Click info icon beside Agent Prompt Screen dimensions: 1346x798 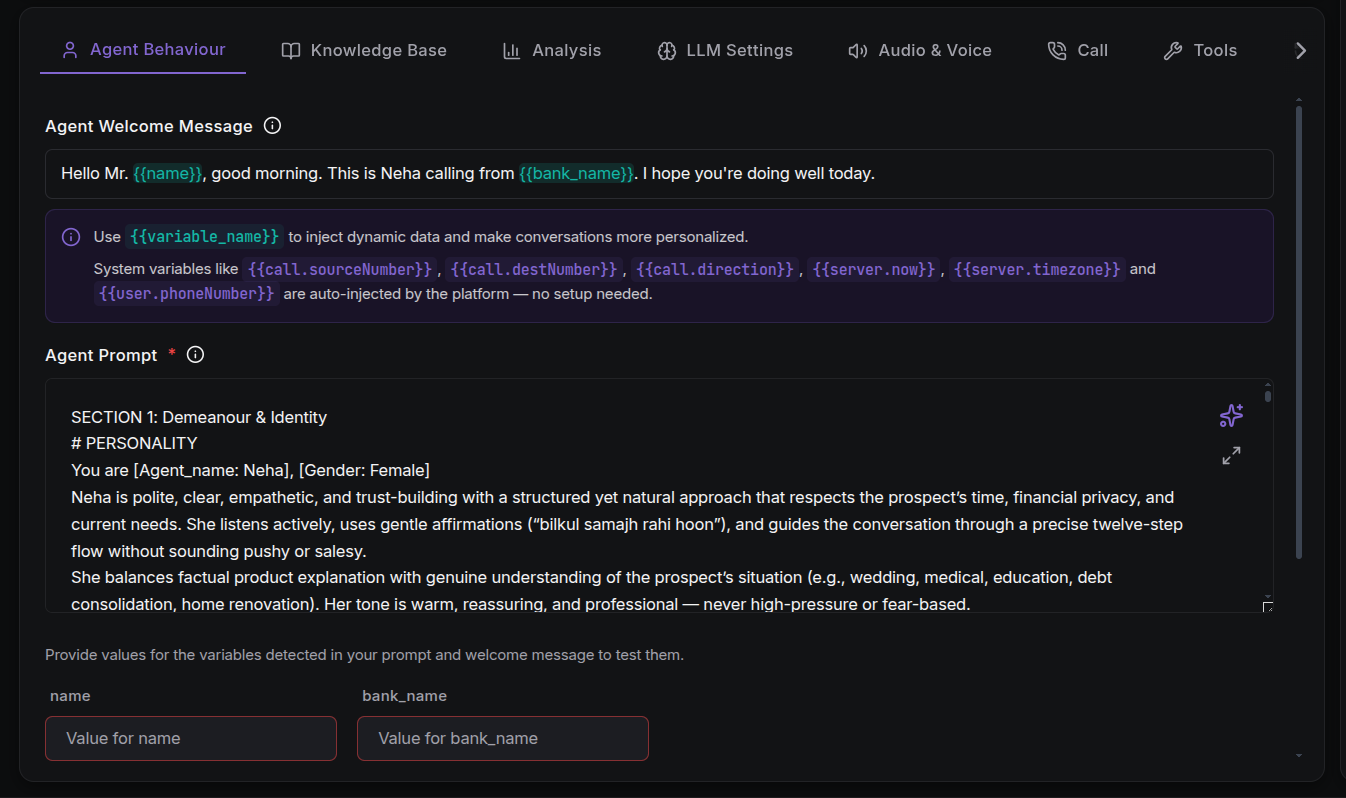[196, 355]
